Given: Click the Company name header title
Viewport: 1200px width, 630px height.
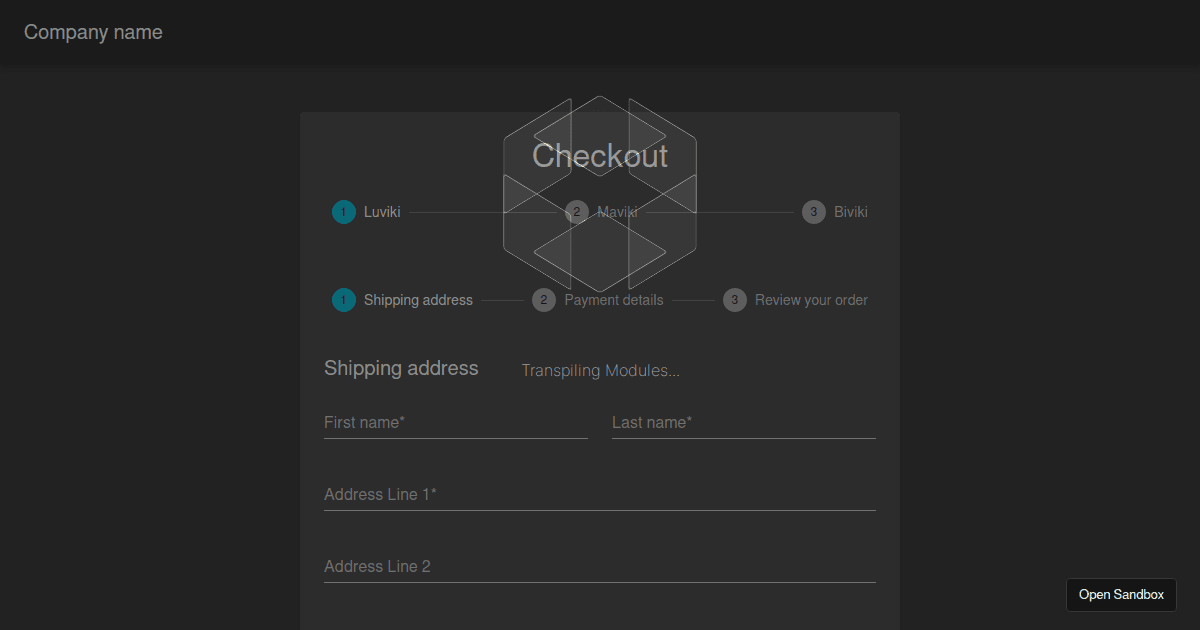Looking at the screenshot, I should click(x=93, y=32).
